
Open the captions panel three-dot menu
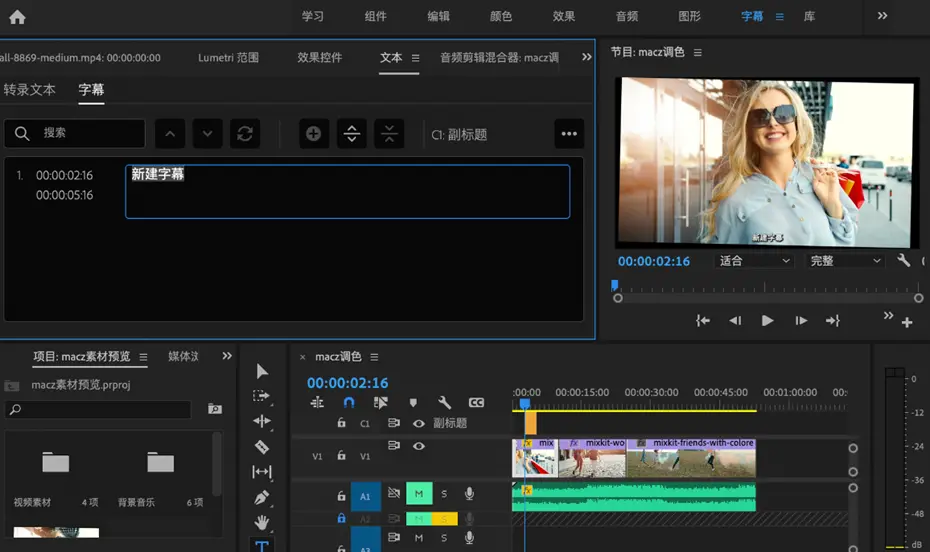pyautogui.click(x=569, y=134)
